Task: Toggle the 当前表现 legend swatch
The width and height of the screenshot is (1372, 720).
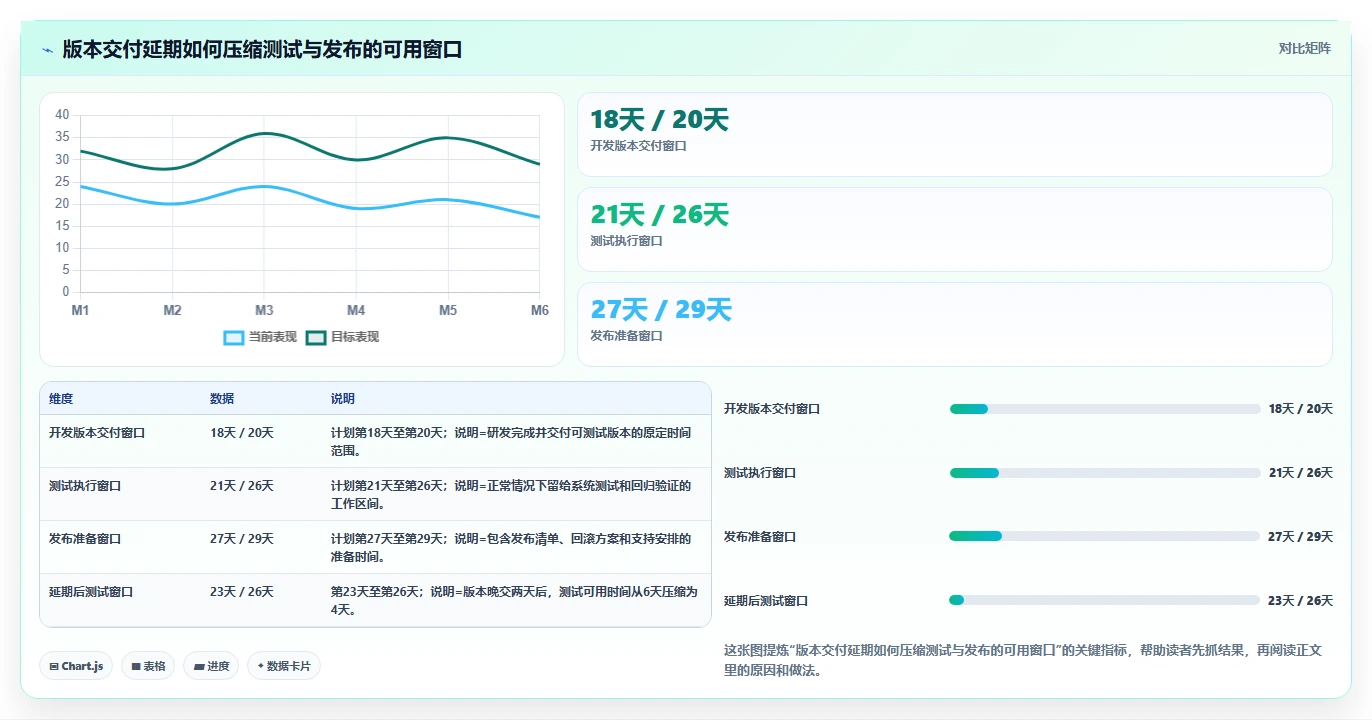Action: [x=234, y=337]
